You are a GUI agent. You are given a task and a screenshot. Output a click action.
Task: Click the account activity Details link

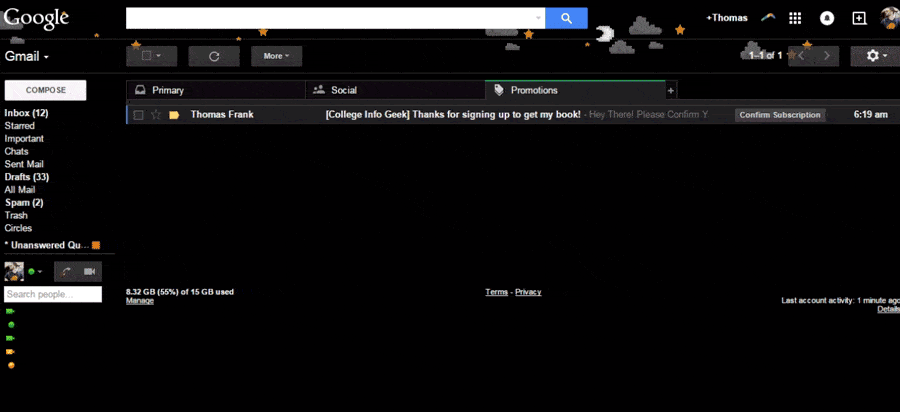pyautogui.click(x=889, y=309)
